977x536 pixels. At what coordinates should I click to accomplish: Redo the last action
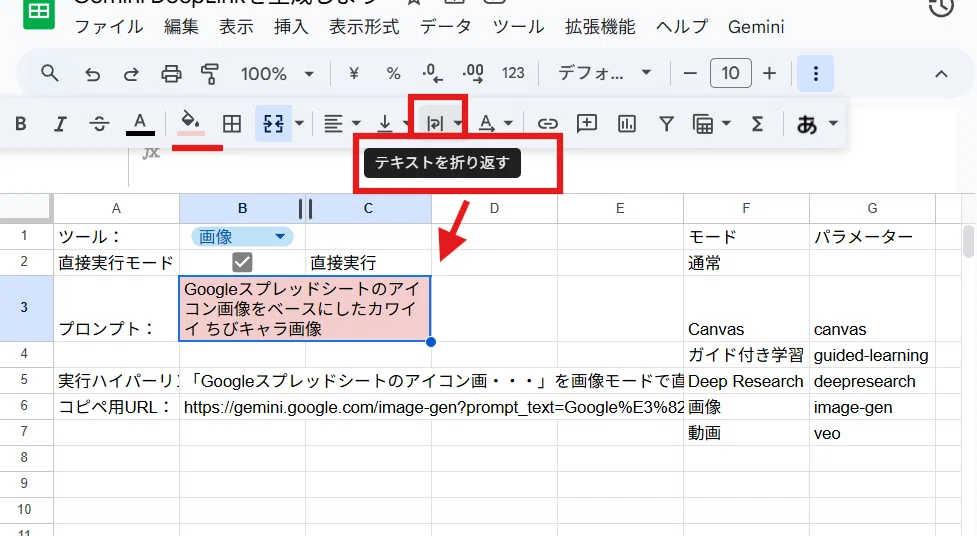coord(131,74)
